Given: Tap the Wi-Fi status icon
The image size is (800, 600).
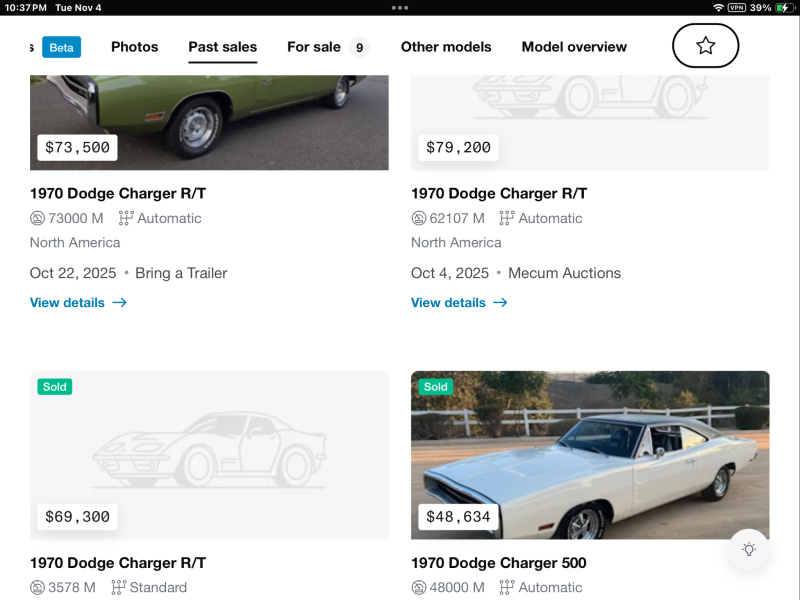Looking at the screenshot, I should click(718, 7).
